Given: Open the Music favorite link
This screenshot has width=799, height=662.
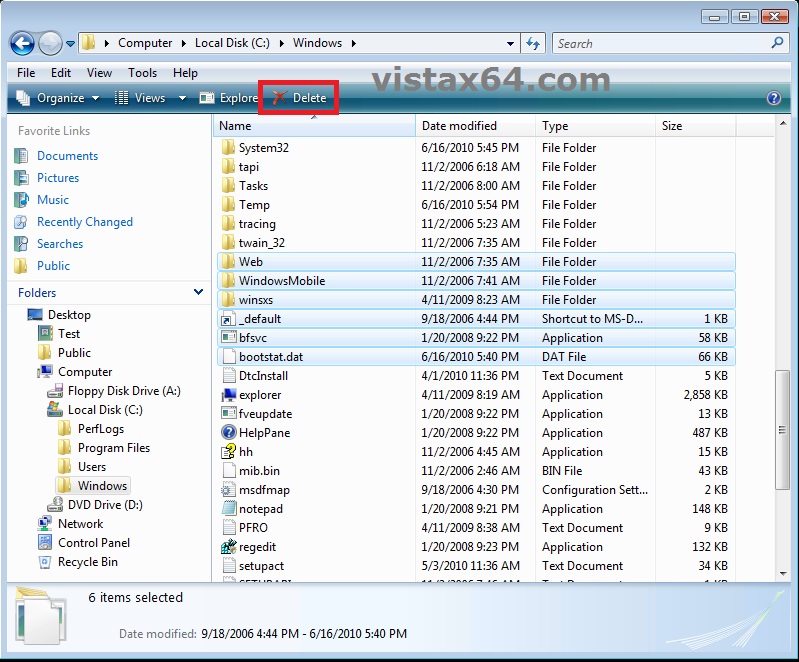Looking at the screenshot, I should 53,200.
